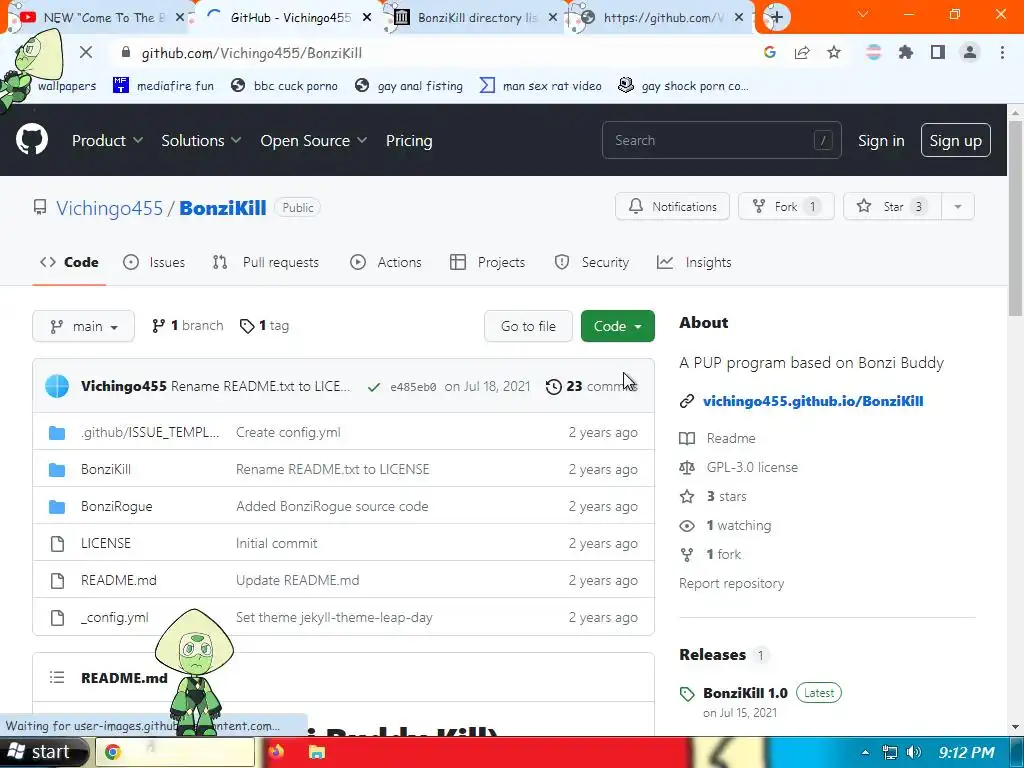Click the BonziRogue folder icon

[x=57, y=506]
